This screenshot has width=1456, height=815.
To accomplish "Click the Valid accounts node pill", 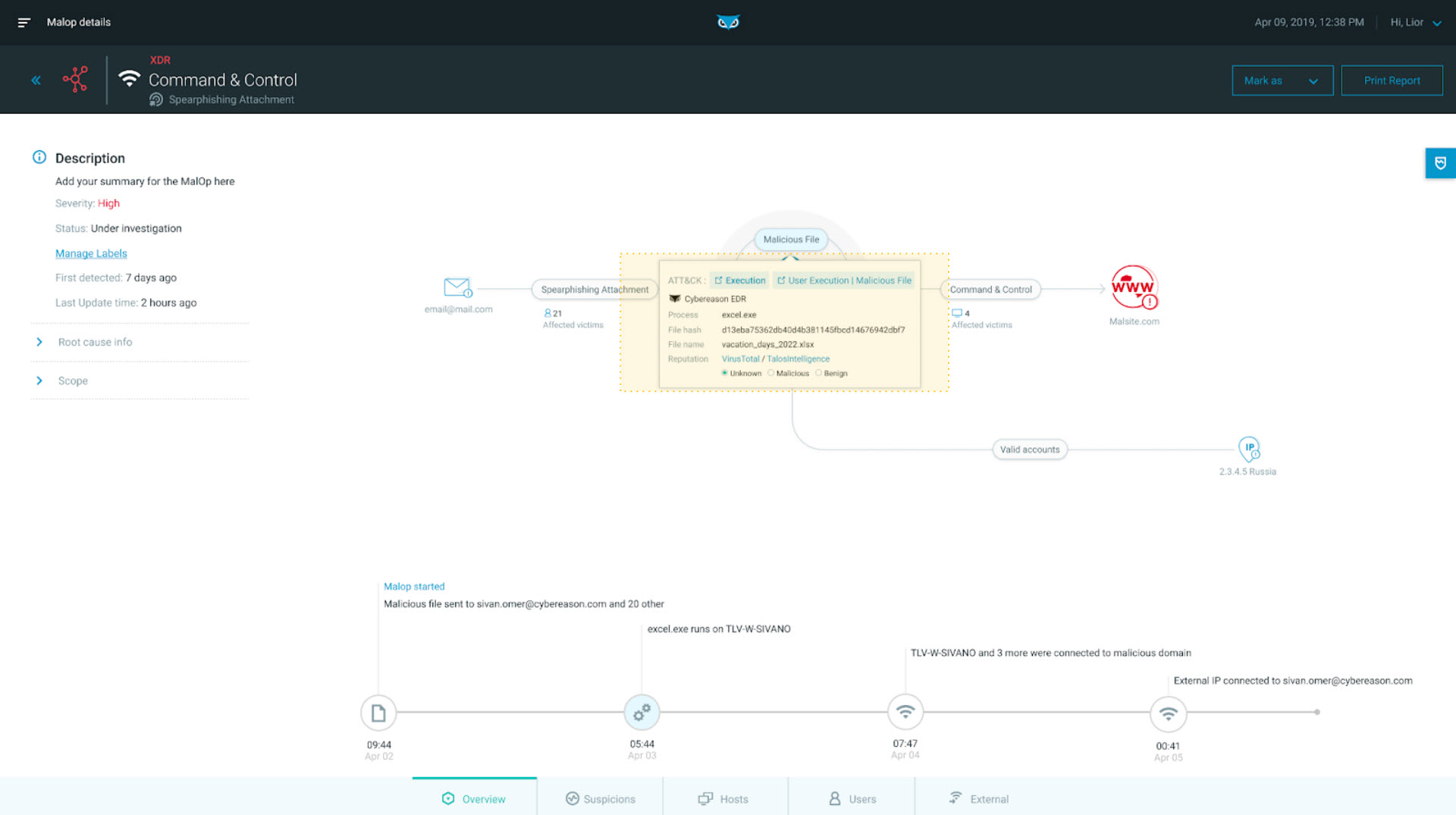I will pyautogui.click(x=1030, y=450).
